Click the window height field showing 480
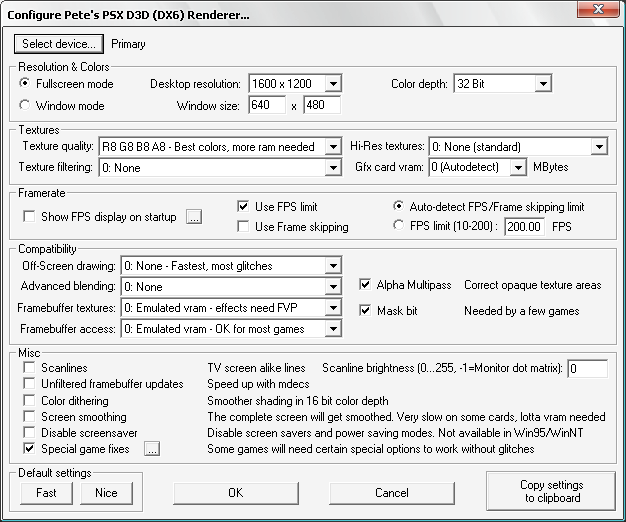 coord(322,105)
